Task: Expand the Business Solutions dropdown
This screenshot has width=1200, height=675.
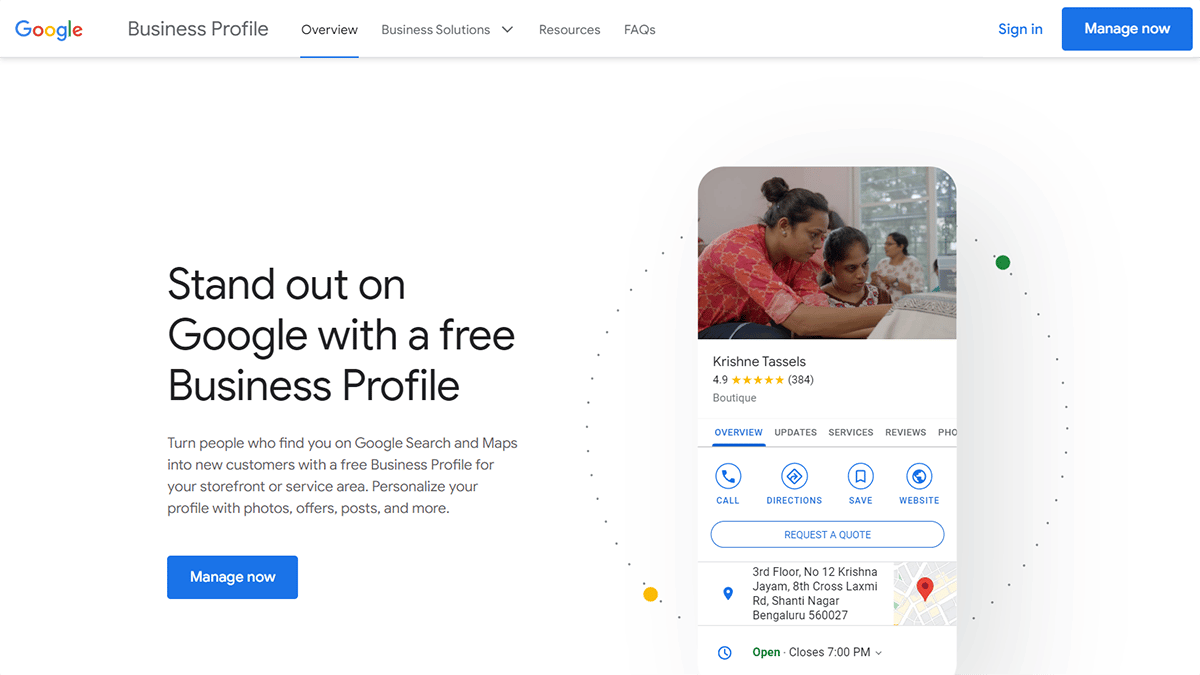Action: [447, 30]
